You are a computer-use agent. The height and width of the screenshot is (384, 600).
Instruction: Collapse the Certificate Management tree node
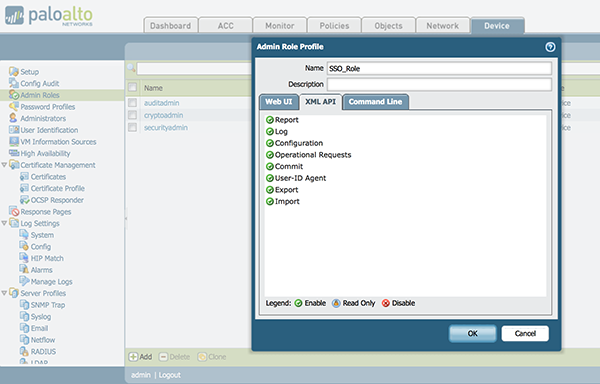(4, 165)
